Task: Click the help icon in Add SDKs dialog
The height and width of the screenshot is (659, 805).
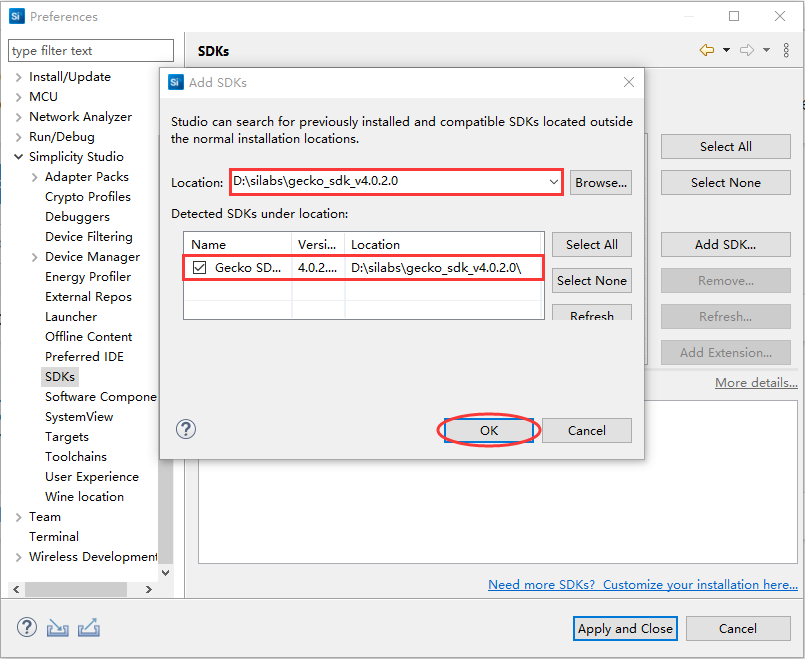Action: click(x=186, y=429)
